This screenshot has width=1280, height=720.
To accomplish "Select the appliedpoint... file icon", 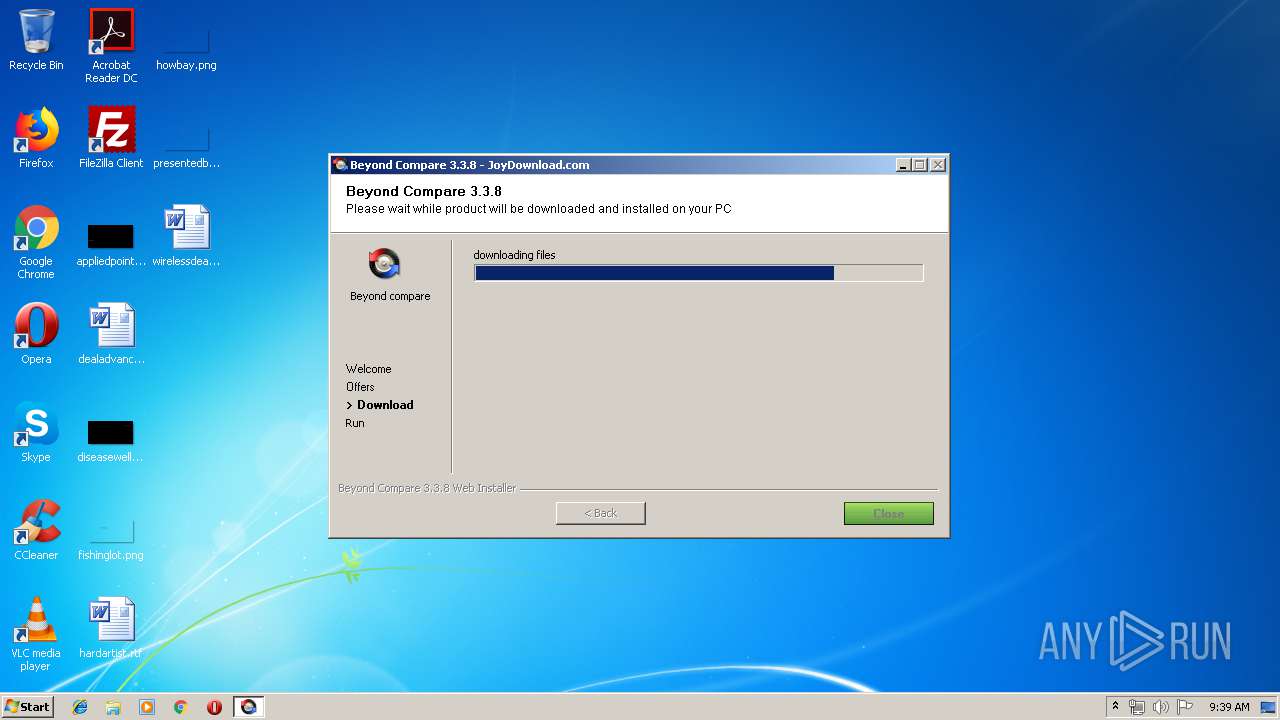I will (111, 242).
